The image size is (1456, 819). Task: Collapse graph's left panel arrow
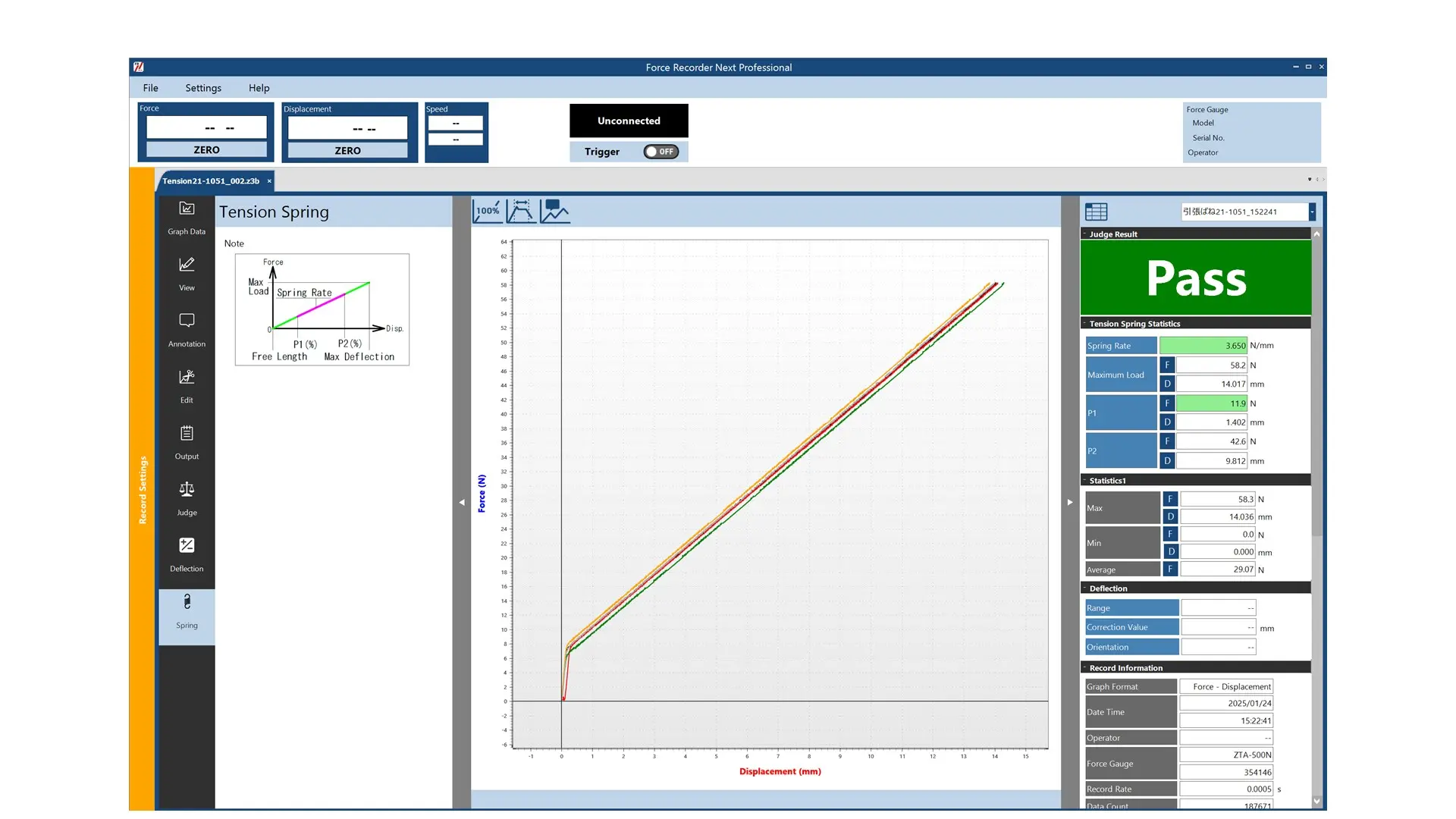[x=462, y=502]
